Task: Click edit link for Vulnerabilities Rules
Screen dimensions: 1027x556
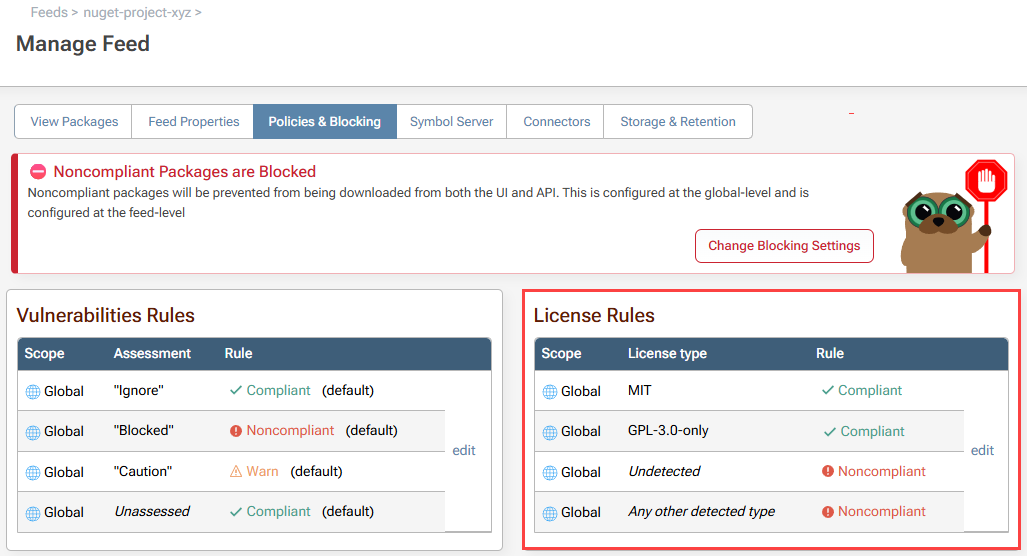Action: point(464,451)
